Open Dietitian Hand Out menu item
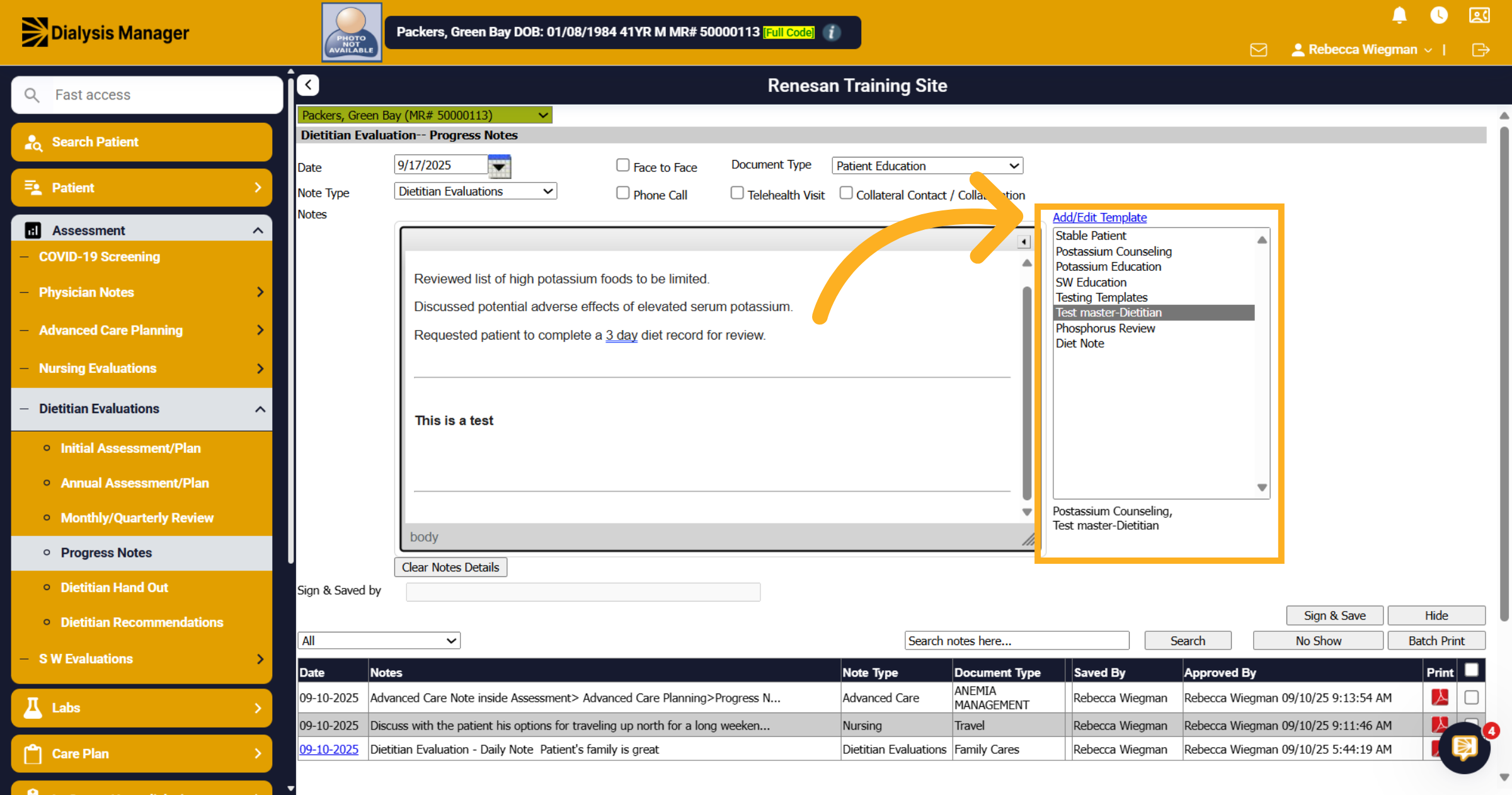The width and height of the screenshot is (1512, 795). pos(142,587)
